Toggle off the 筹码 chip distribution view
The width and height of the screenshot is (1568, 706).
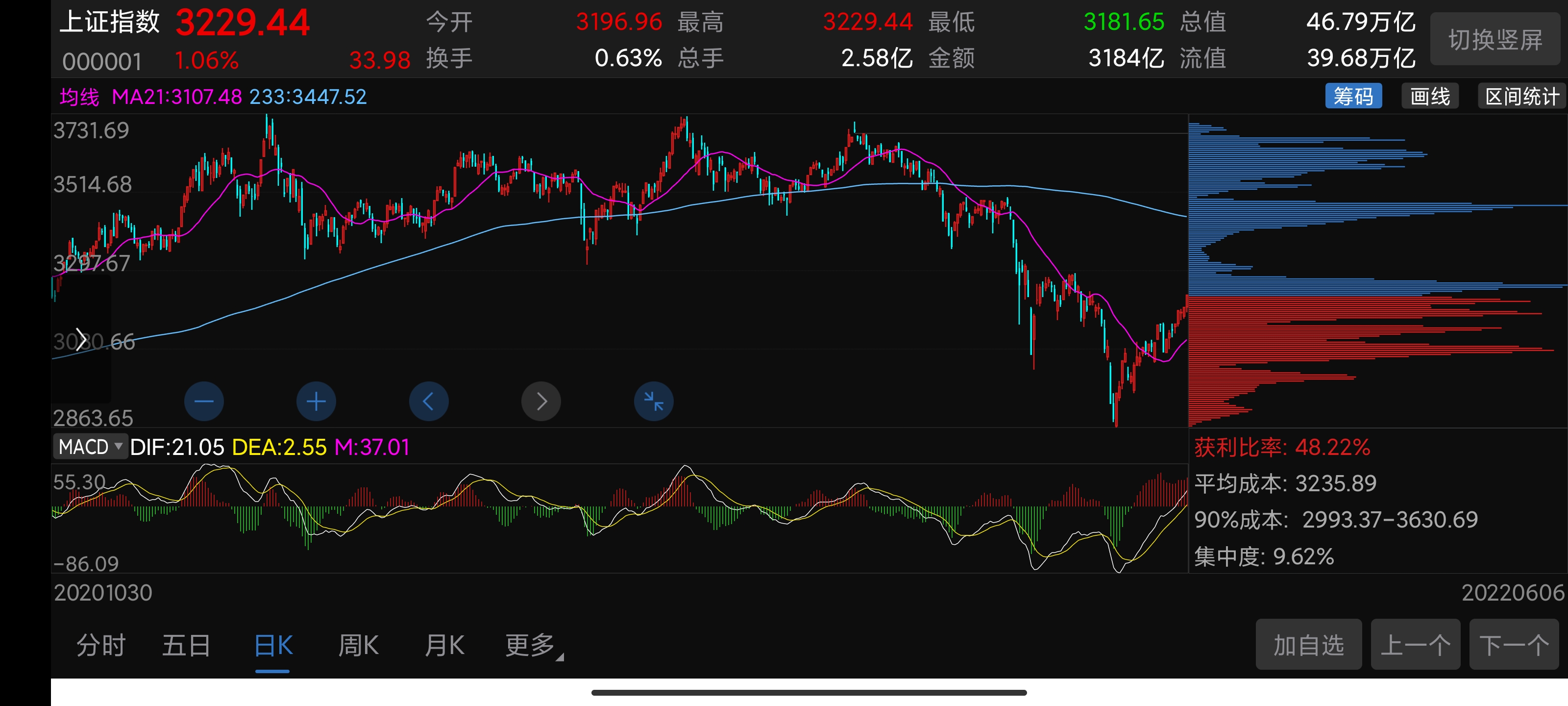point(1354,96)
